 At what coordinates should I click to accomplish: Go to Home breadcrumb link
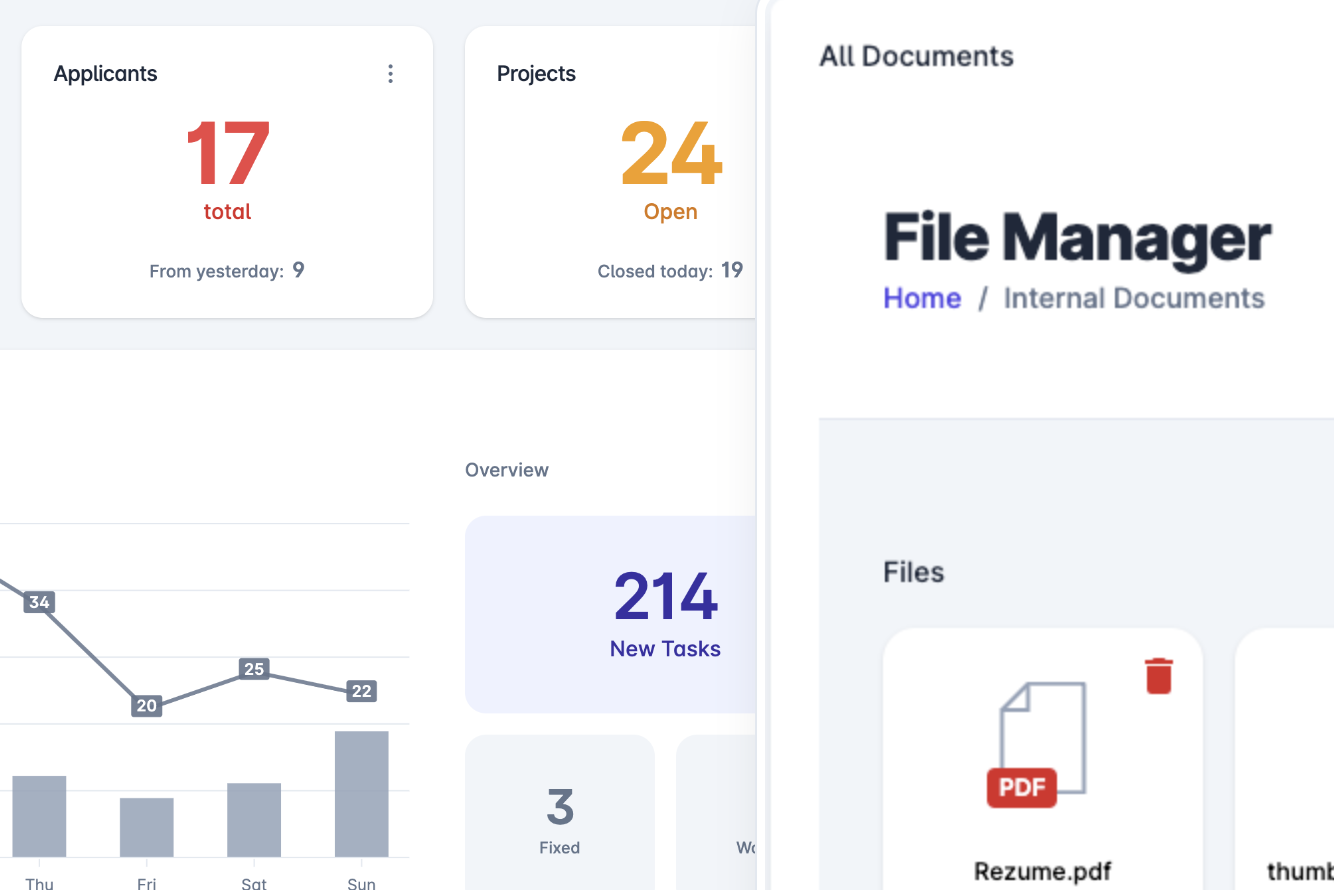point(922,298)
